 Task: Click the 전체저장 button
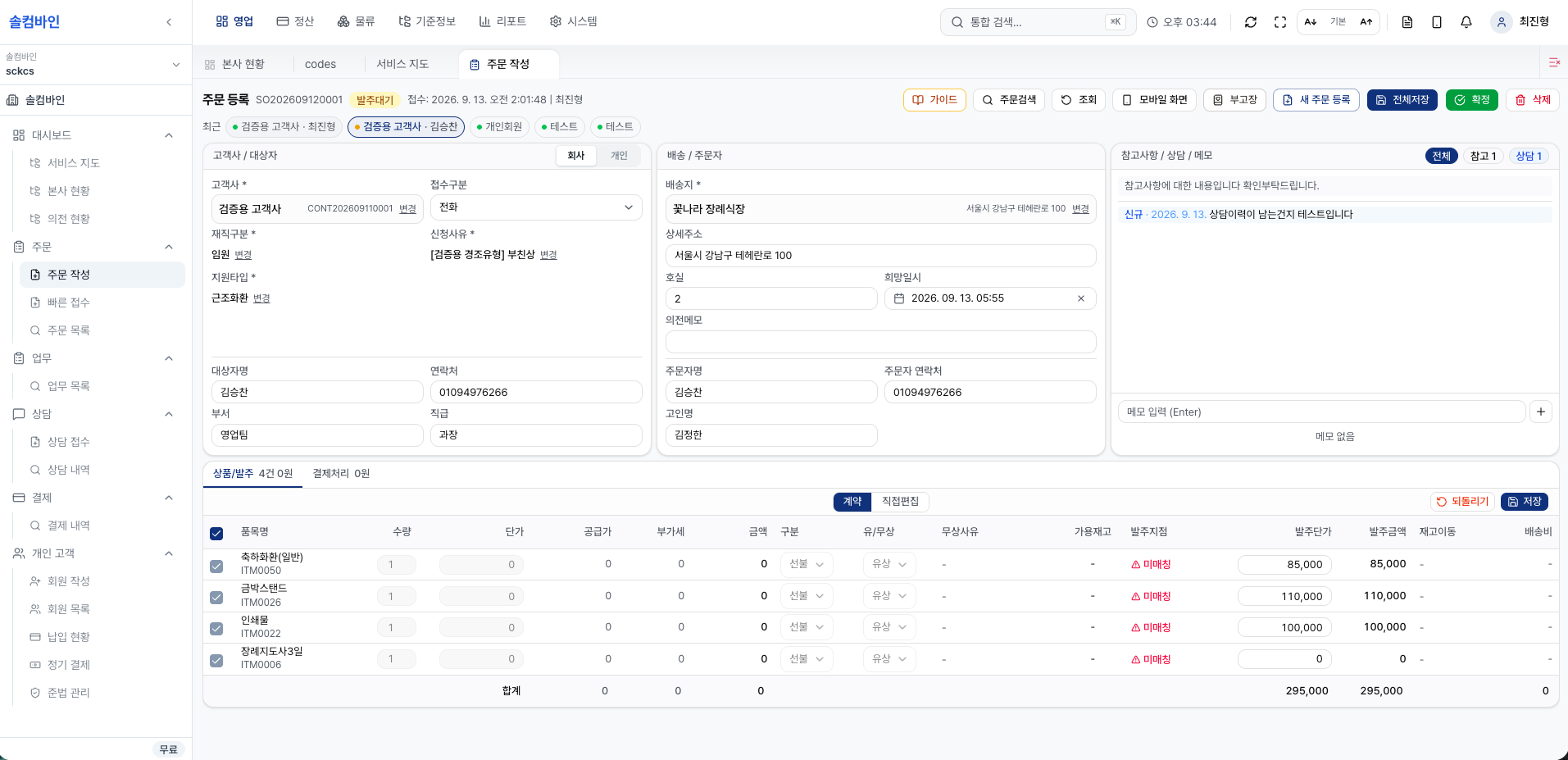pos(1402,100)
